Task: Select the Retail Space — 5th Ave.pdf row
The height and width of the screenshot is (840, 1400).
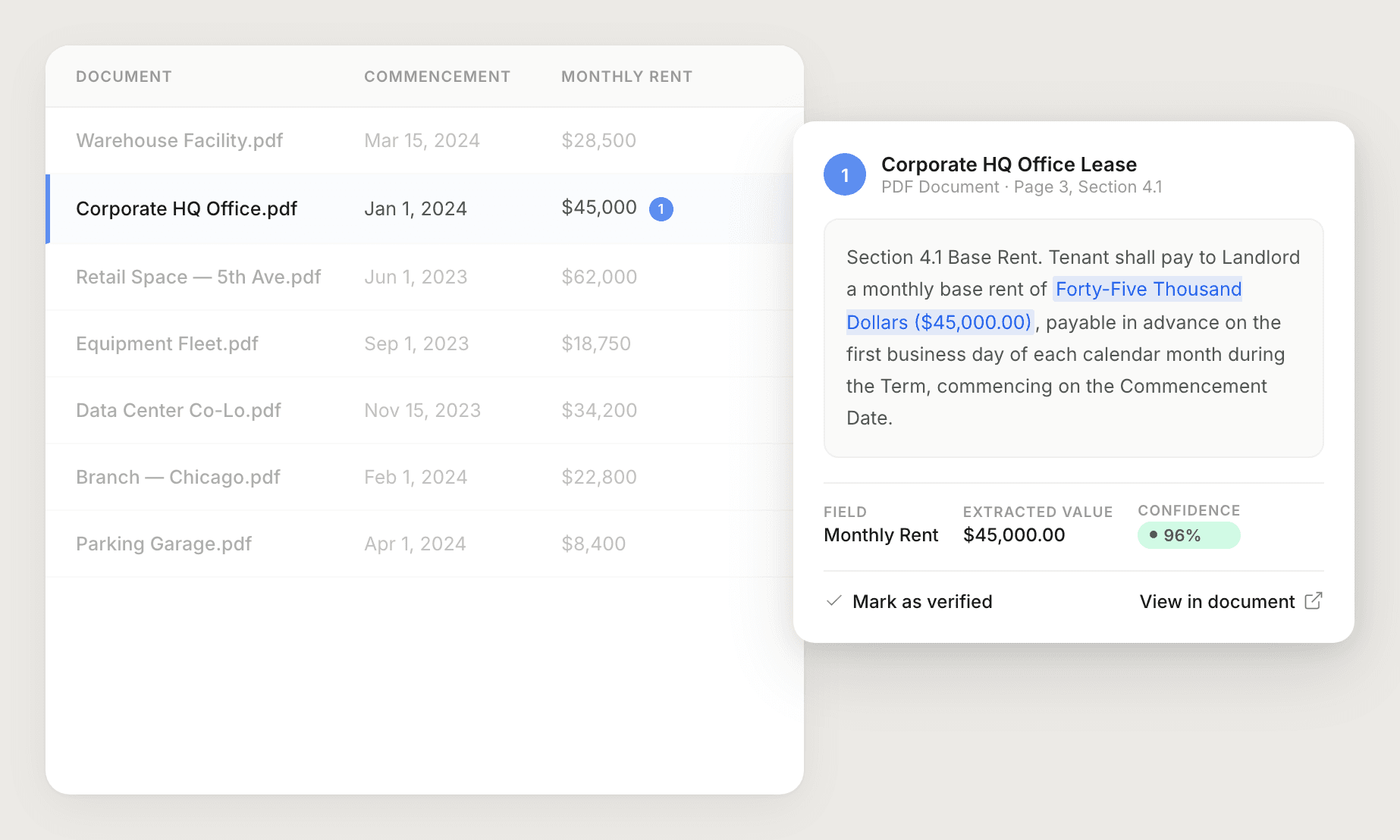Action: coord(198,277)
